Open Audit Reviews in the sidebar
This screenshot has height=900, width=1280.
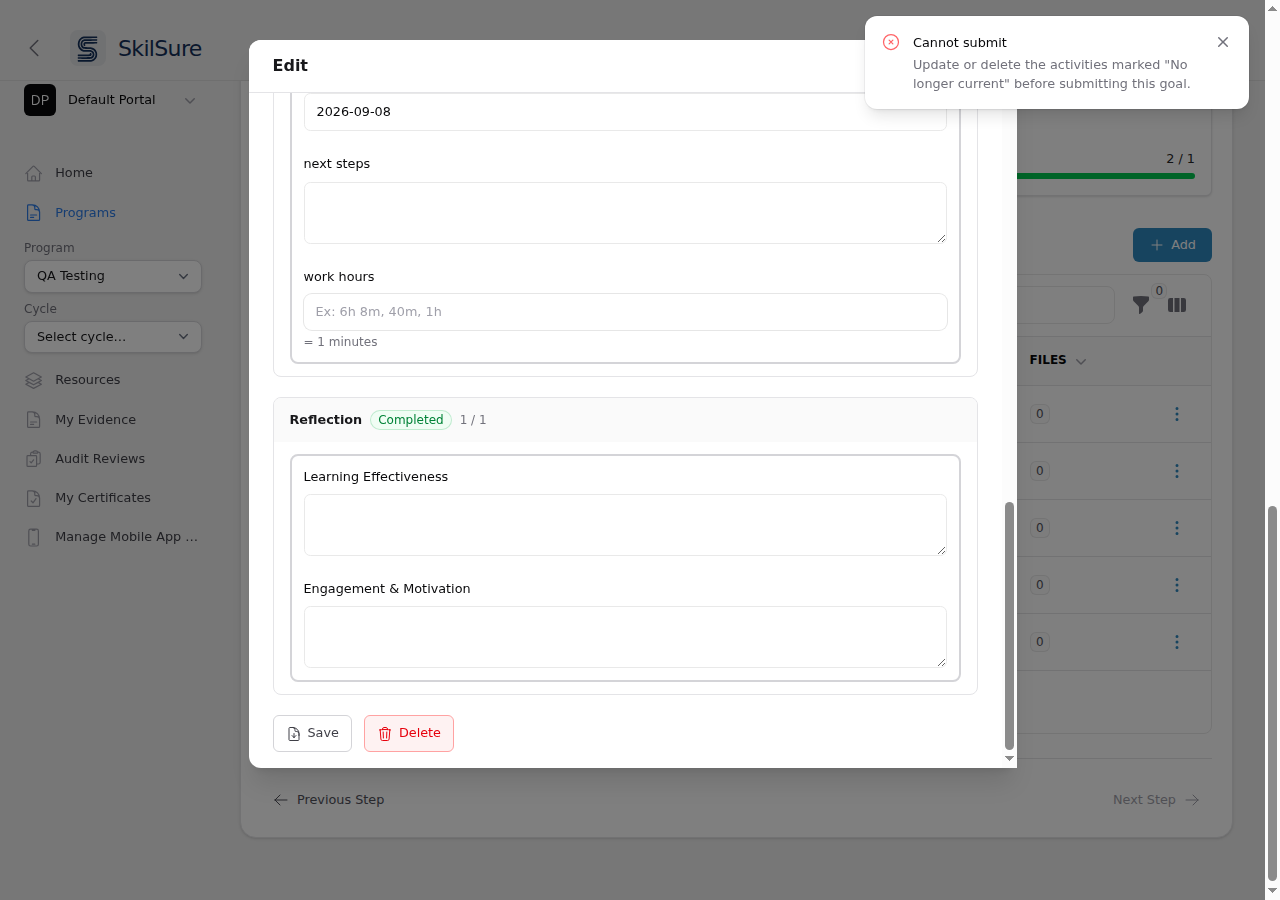click(100, 459)
